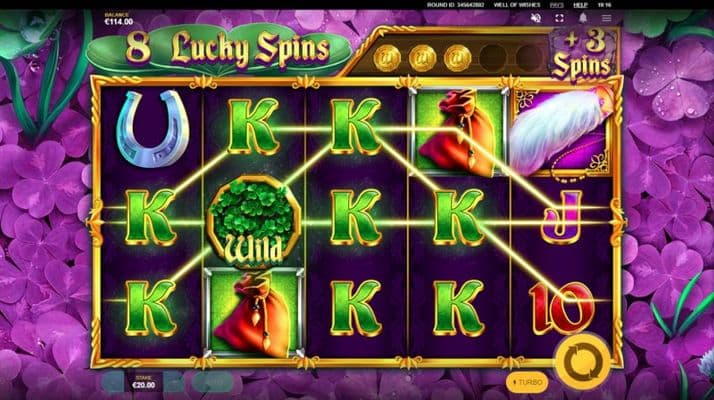Click the link left of HELP
Image resolution: width=714 pixels, height=400 pixels.
[556, 5]
